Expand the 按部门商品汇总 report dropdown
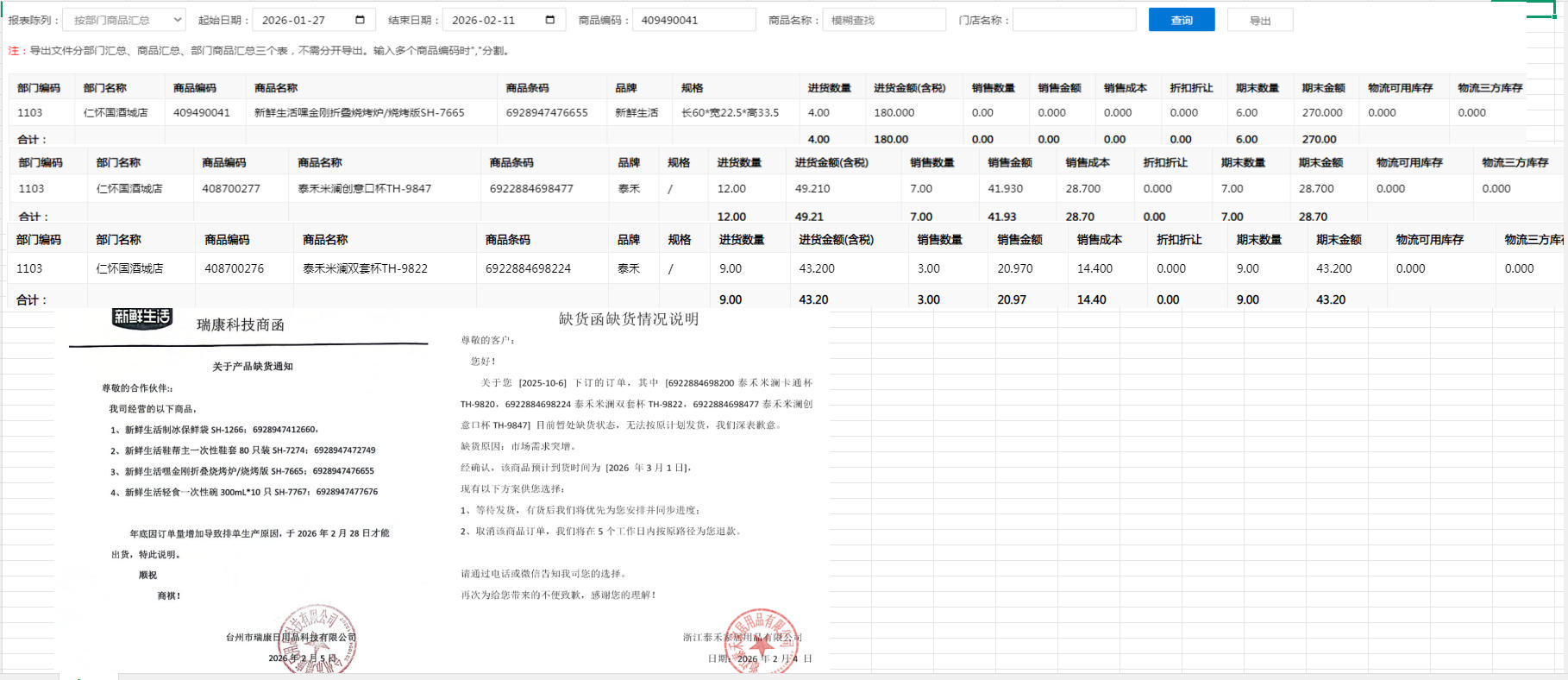This screenshot has height=680, width=1568. click(x=124, y=20)
